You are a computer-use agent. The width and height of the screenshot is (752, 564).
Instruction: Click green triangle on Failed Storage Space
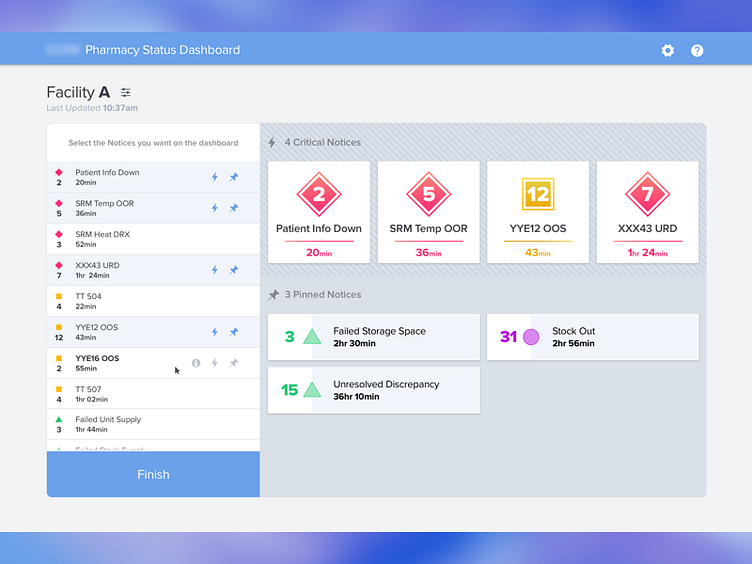point(312,337)
